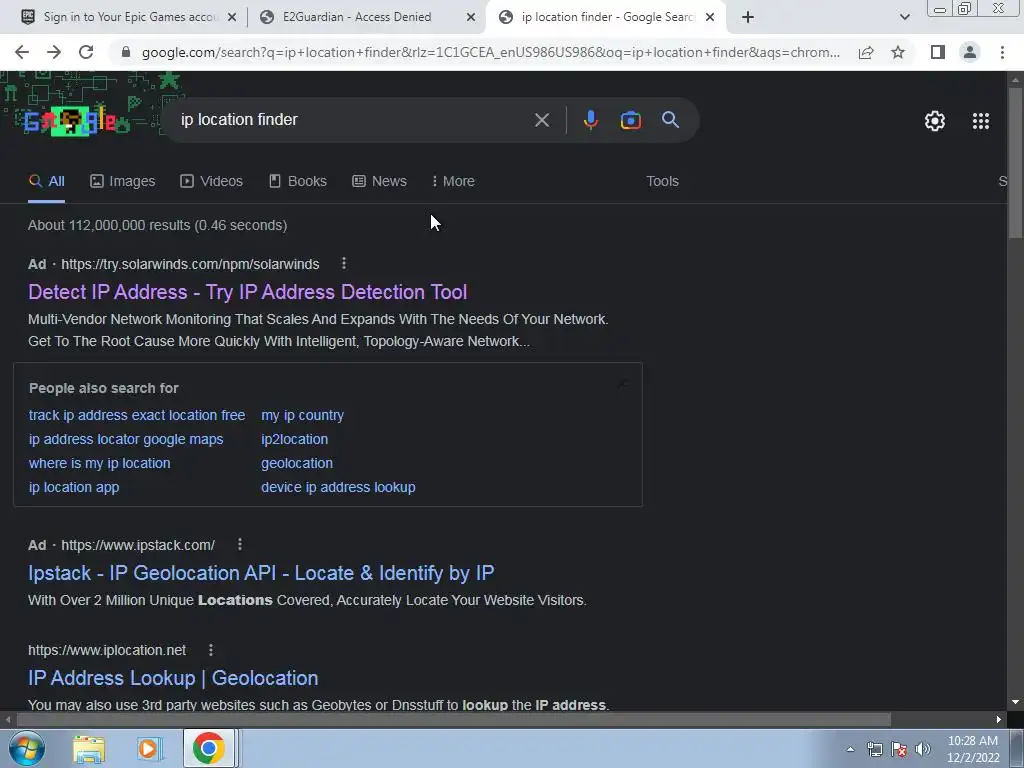
Task: Click the volume speaker tray icon
Action: (x=923, y=749)
